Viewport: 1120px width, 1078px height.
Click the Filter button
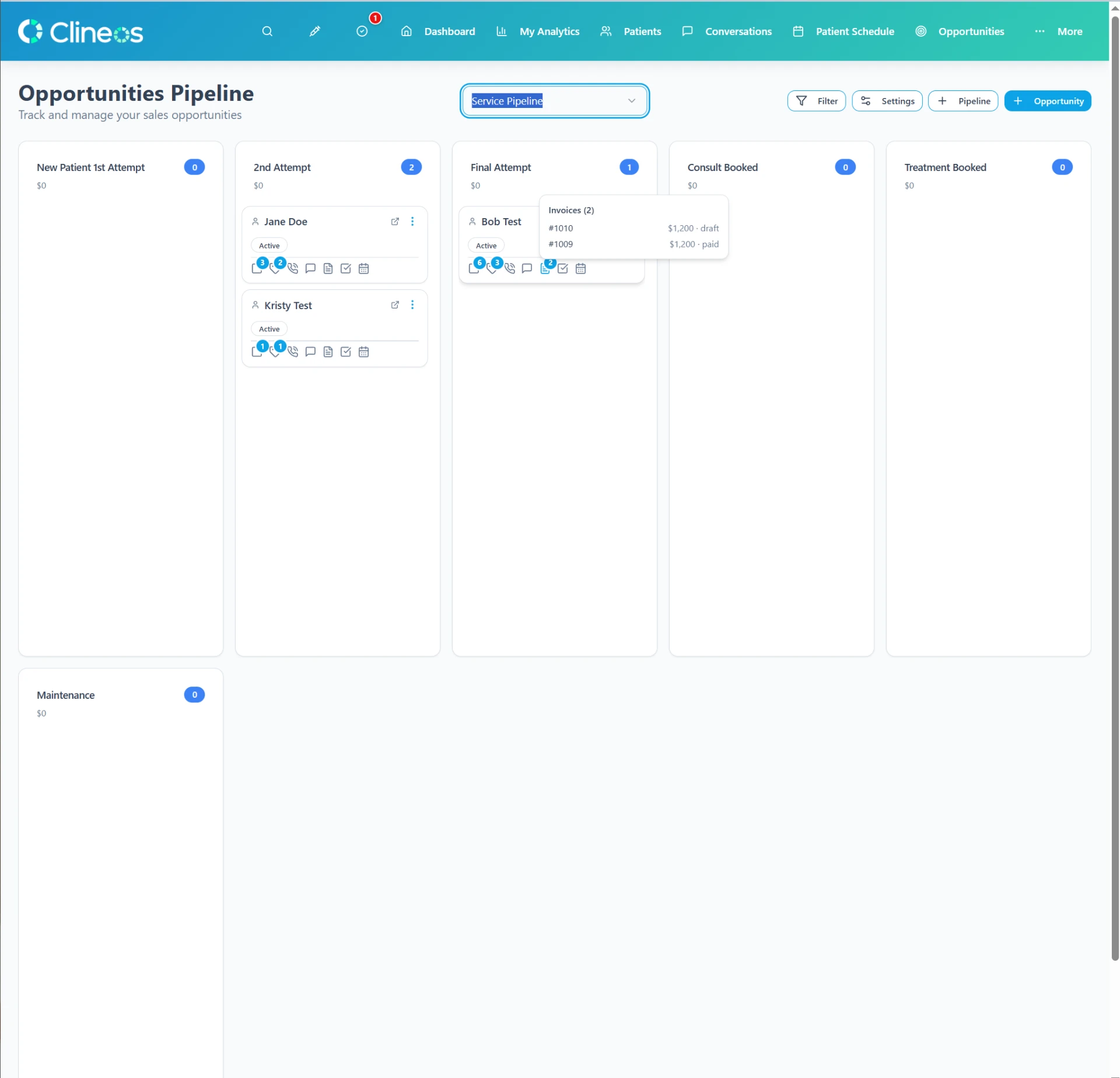(x=817, y=101)
